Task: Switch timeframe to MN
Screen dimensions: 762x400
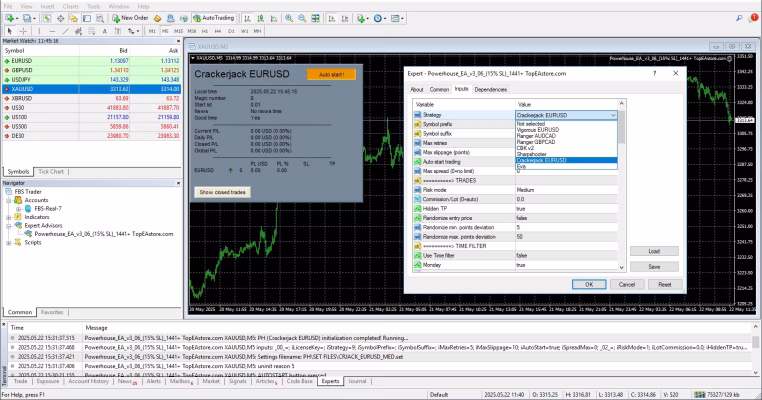Action: click(x=257, y=31)
